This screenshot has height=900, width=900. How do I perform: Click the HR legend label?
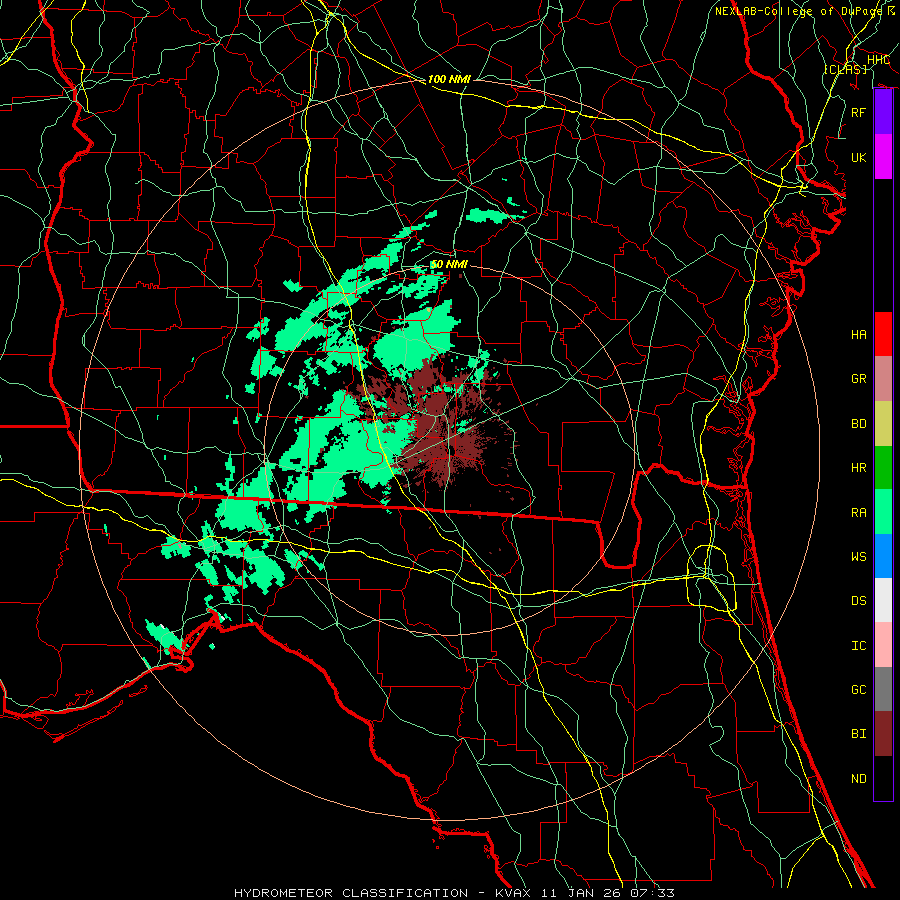[x=858, y=468]
